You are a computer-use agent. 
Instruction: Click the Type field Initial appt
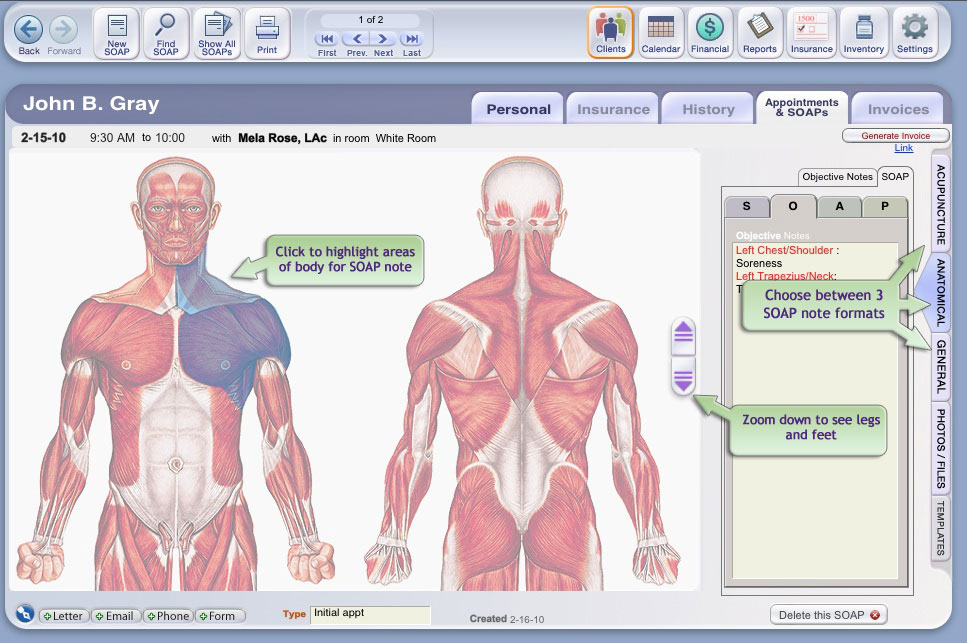[x=370, y=615]
